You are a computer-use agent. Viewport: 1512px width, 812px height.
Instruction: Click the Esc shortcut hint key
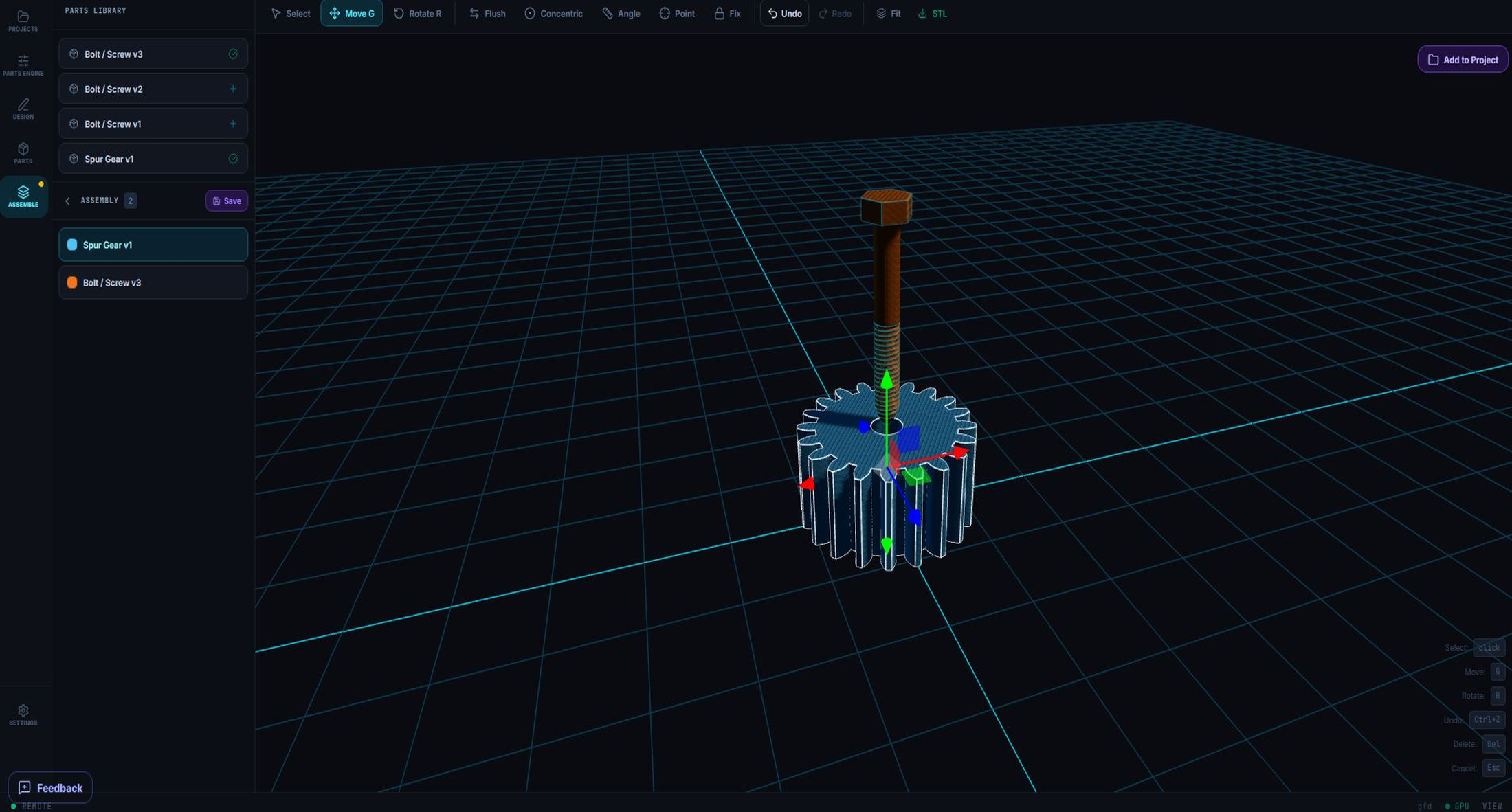point(1493,768)
